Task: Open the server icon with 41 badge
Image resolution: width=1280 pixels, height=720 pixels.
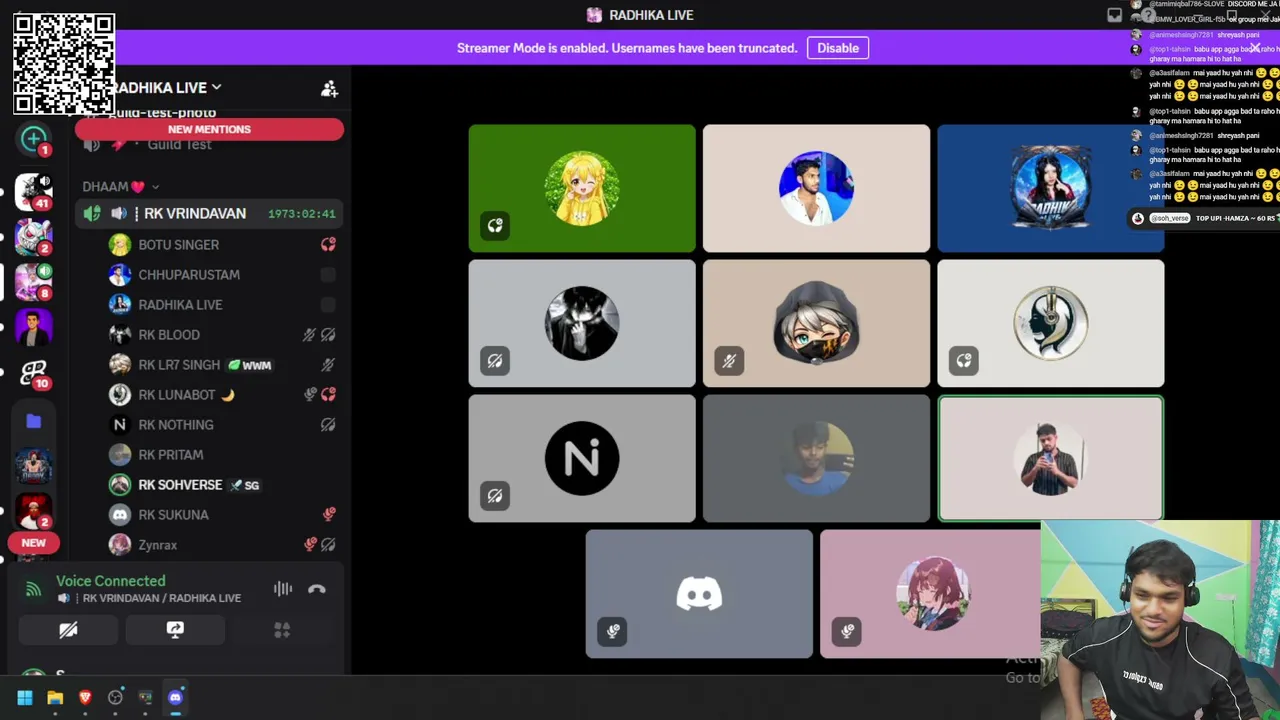Action: coord(34,190)
